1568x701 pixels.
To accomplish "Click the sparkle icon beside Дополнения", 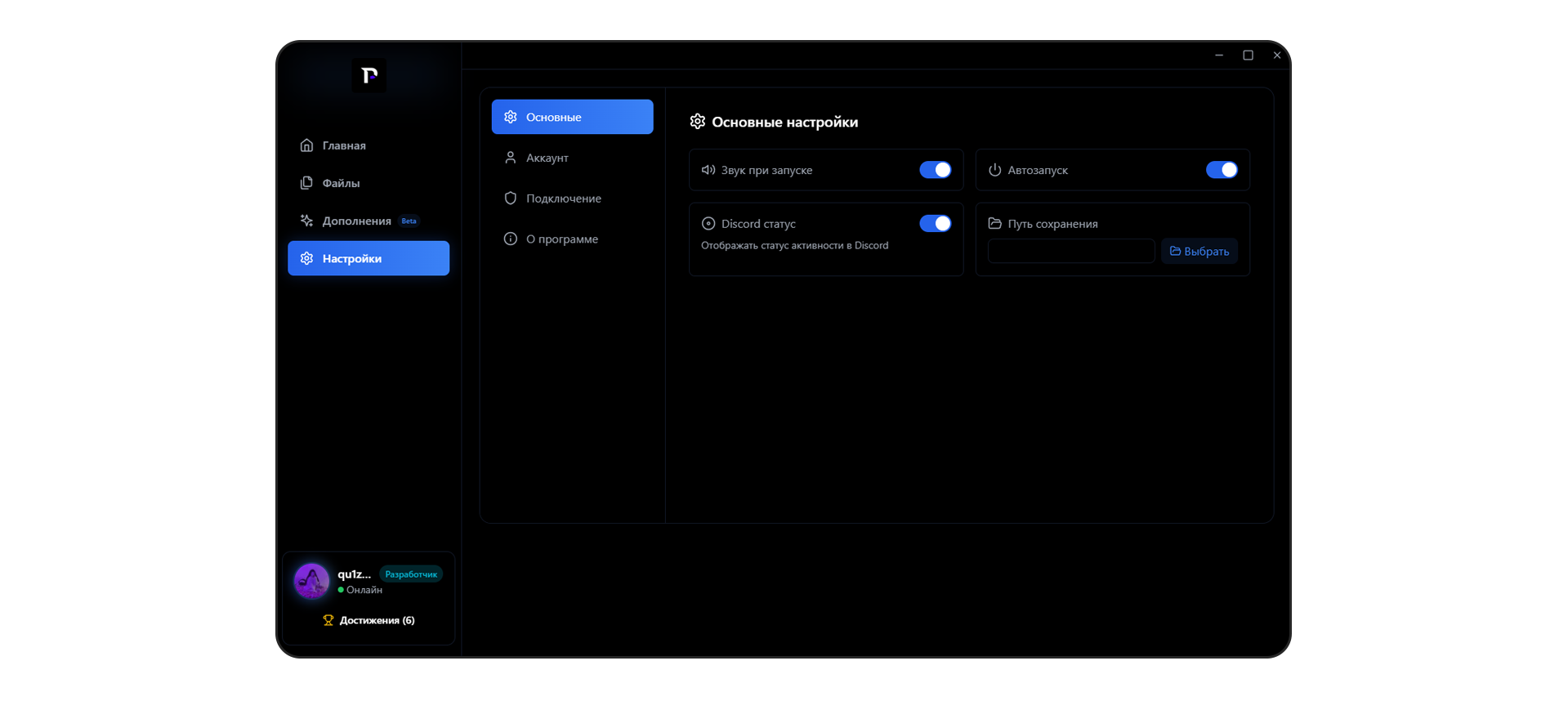I will [x=306, y=221].
